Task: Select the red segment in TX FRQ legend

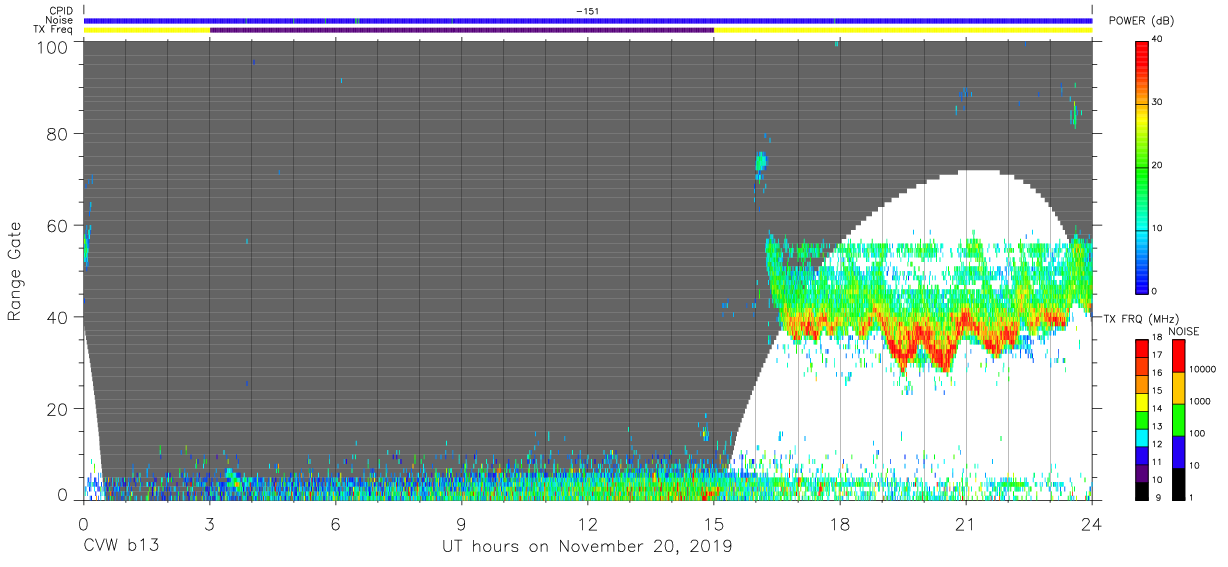Action: (1142, 349)
